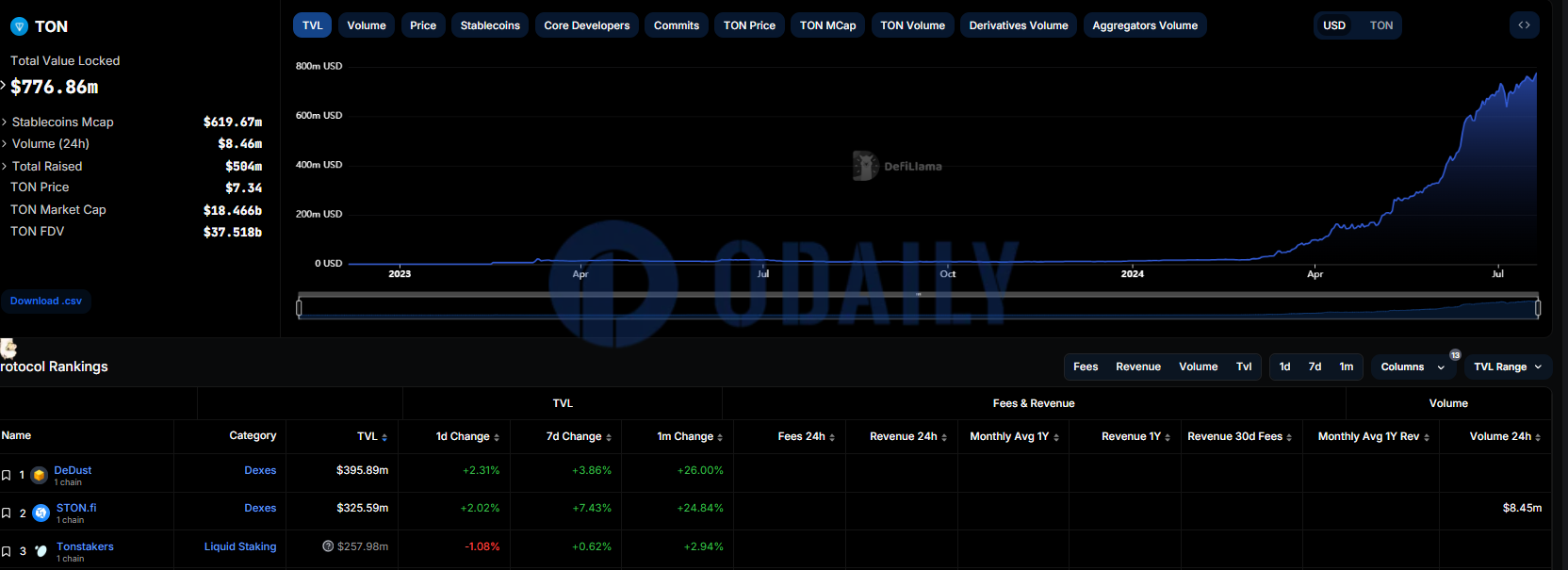Viewport: 1568px width, 570px height.
Task: Open the embed chart code icon
Action: pyautogui.click(x=1524, y=25)
